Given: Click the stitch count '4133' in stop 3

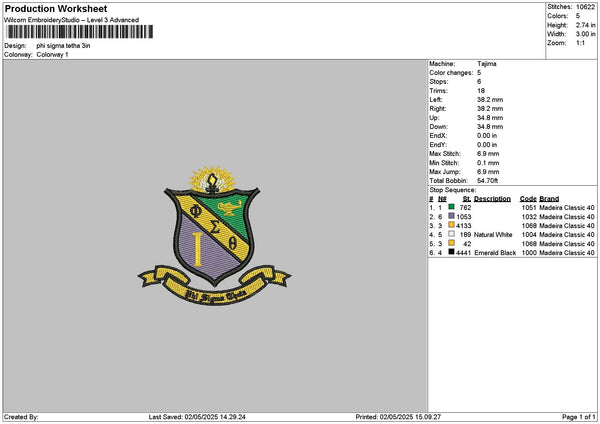Looking at the screenshot, I should [464, 226].
